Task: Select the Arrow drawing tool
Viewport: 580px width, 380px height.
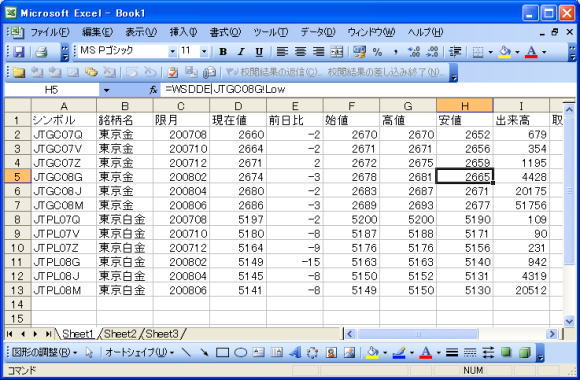Action: pyautogui.click(x=204, y=353)
